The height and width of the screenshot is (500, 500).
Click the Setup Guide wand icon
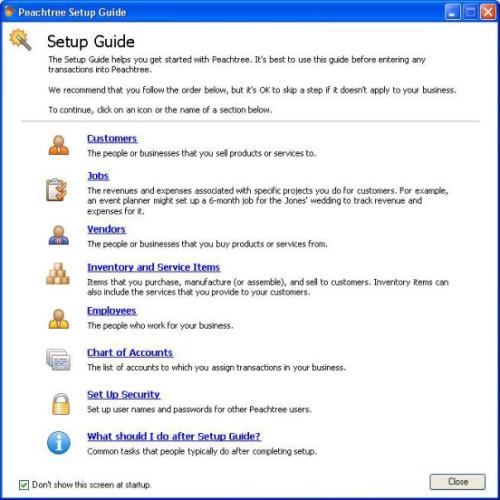[x=21, y=40]
